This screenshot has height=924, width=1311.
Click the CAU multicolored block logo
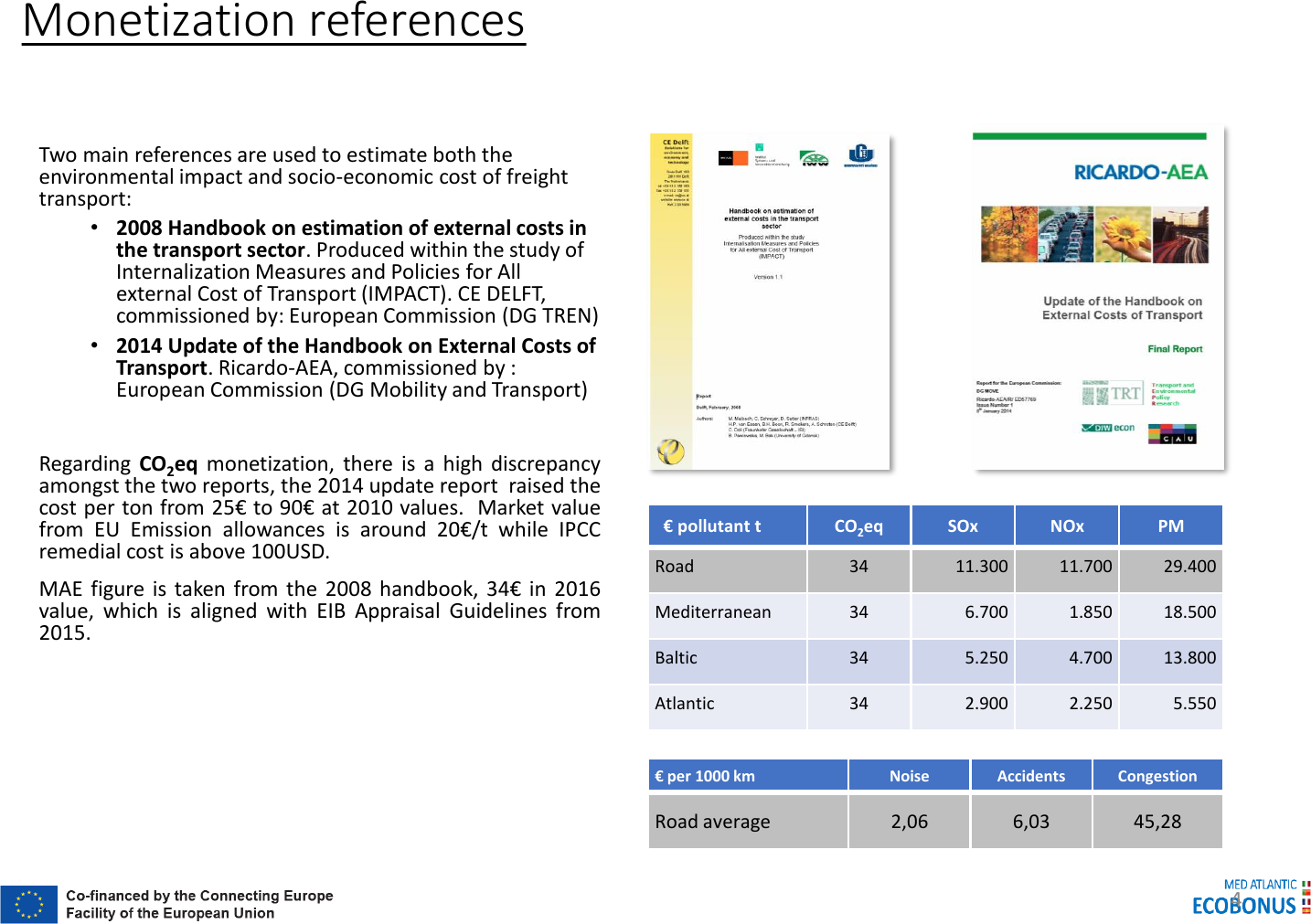click(x=1173, y=433)
